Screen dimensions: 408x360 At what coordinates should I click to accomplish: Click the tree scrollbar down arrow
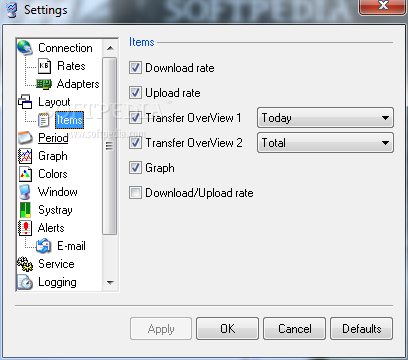pos(110,283)
